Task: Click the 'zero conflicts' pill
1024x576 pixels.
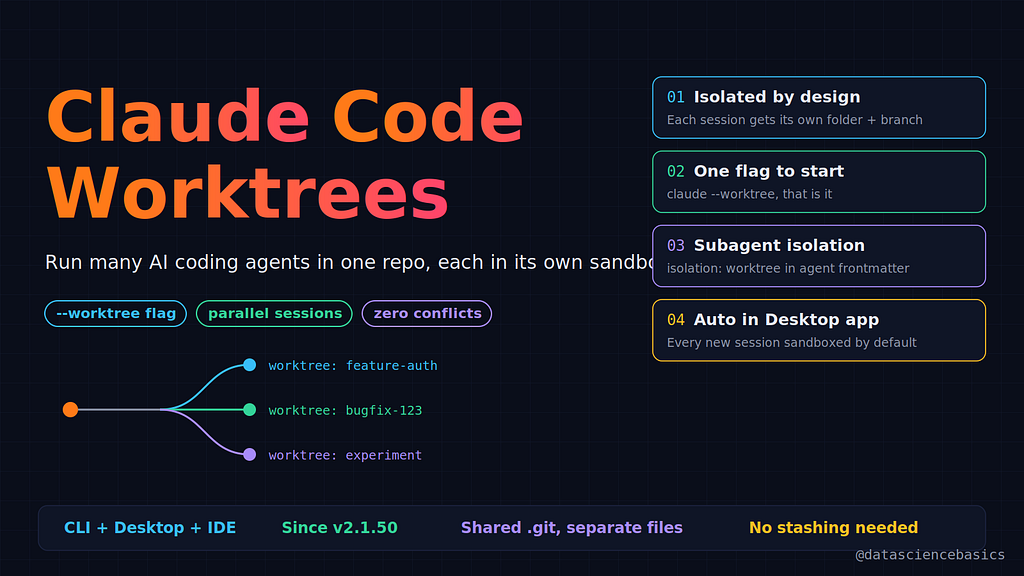Action: (x=427, y=313)
